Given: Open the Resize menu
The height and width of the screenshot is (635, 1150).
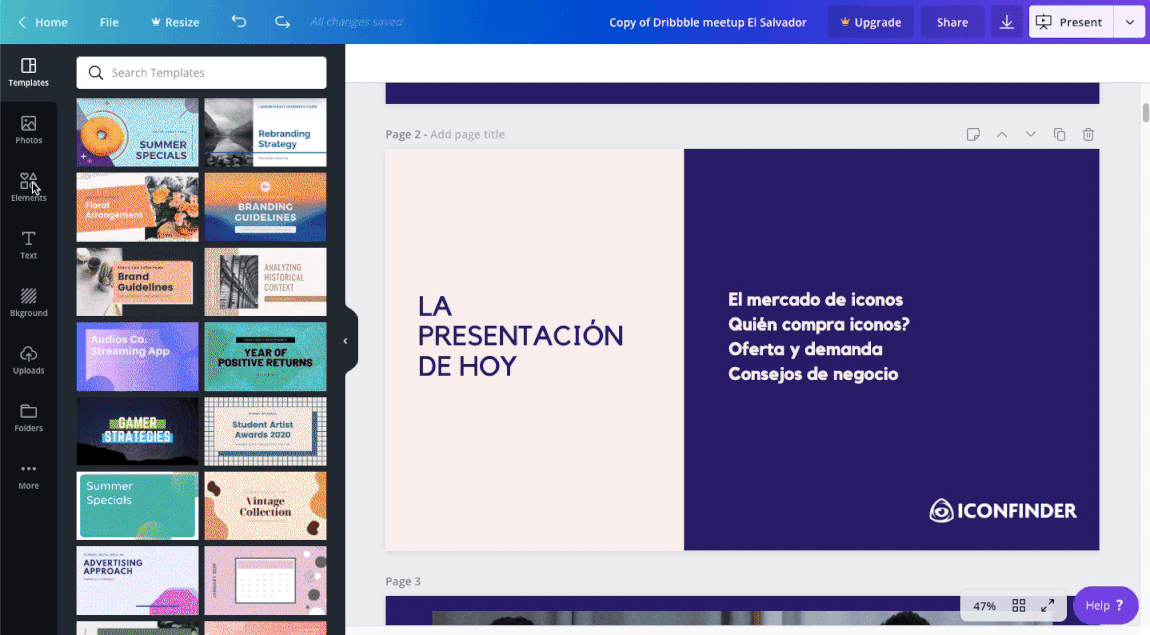Looking at the screenshot, I should (x=175, y=22).
